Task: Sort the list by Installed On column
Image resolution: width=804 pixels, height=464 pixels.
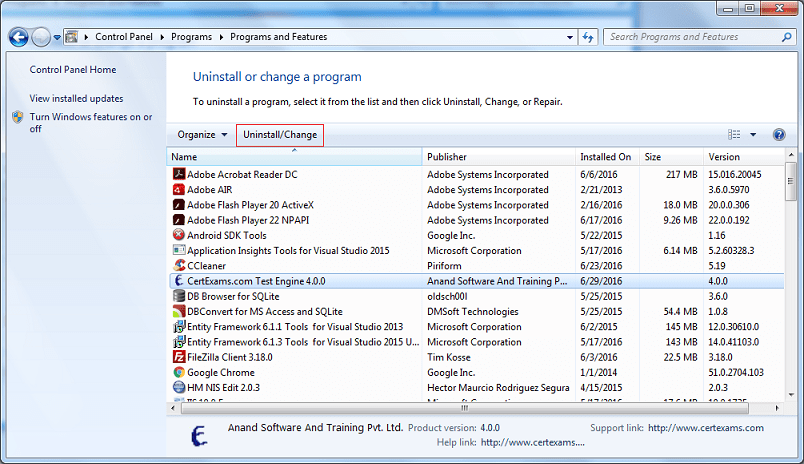Action: 607,157
